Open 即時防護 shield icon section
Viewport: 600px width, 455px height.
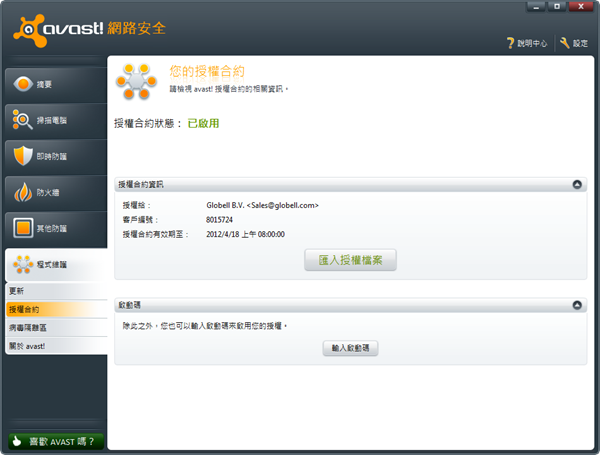click(23, 156)
